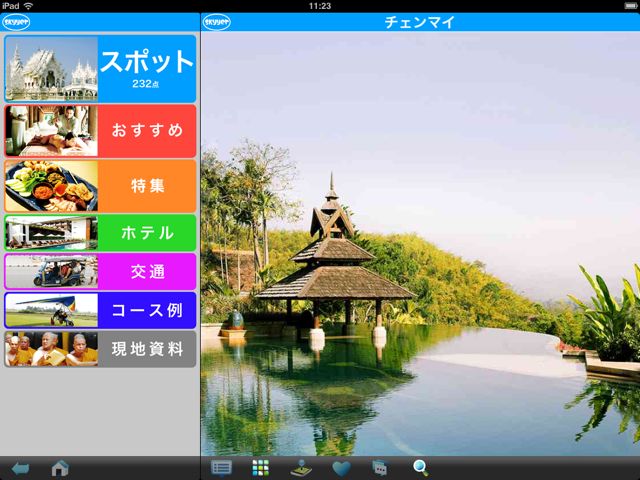Tap the hang glider thumbnail
The image size is (640, 480).
51,310
